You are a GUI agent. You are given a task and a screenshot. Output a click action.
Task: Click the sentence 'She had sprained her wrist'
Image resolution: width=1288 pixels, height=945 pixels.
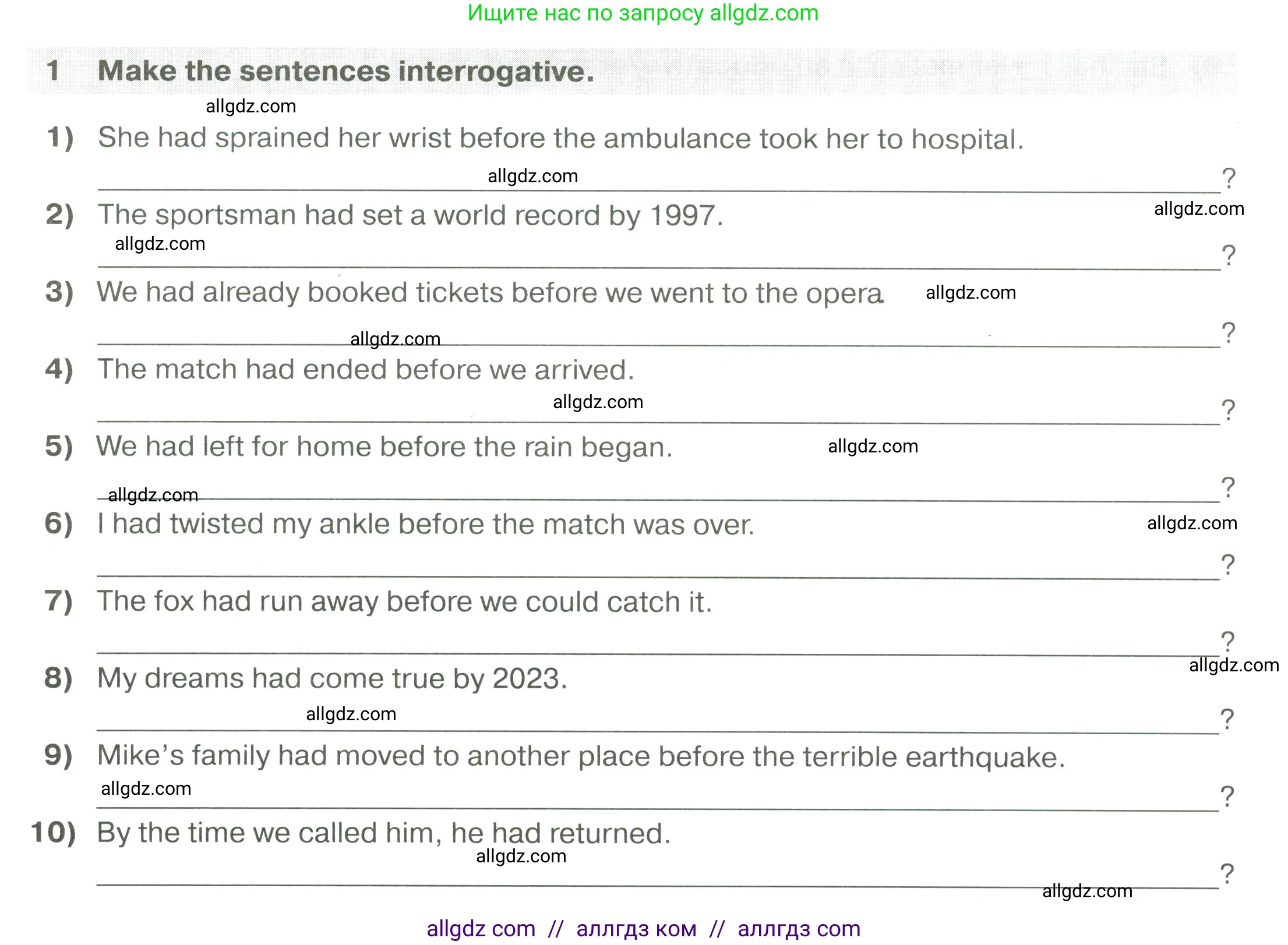[560, 139]
